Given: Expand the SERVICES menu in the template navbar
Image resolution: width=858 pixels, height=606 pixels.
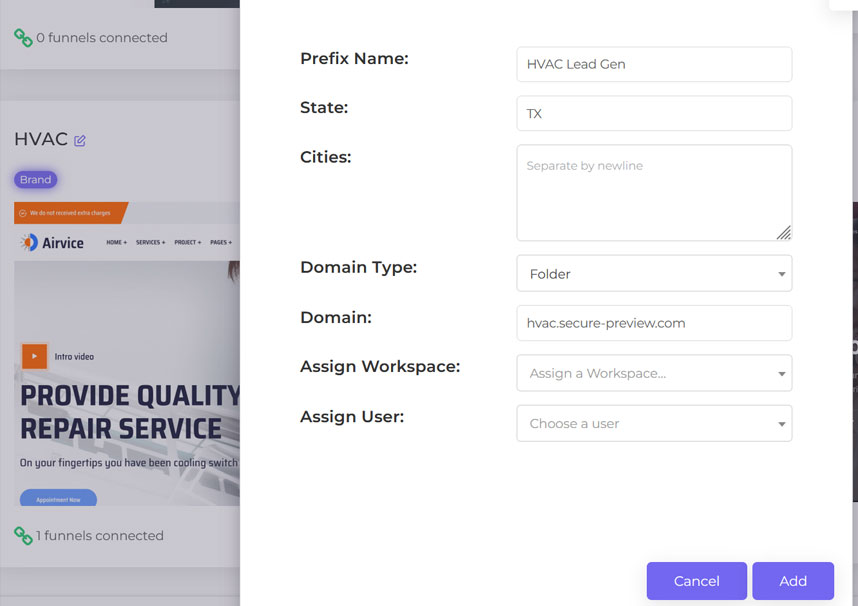Looking at the screenshot, I should click(150, 242).
